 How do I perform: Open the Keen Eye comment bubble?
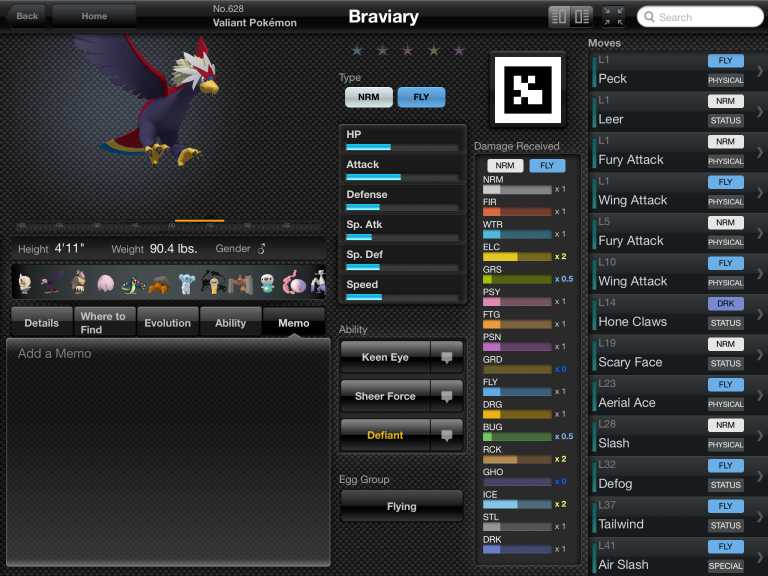point(446,357)
